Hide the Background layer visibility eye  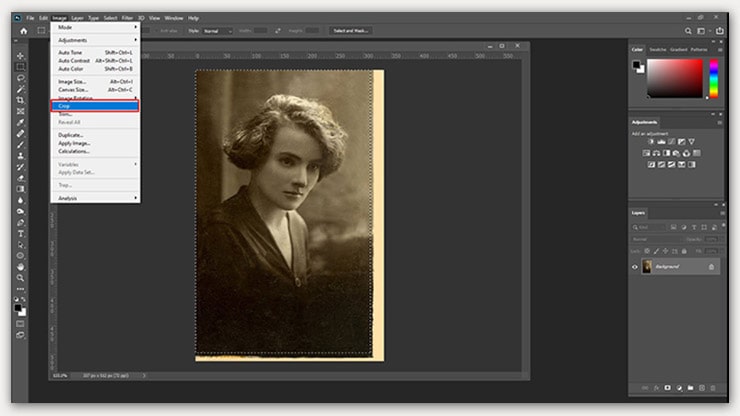(x=635, y=267)
